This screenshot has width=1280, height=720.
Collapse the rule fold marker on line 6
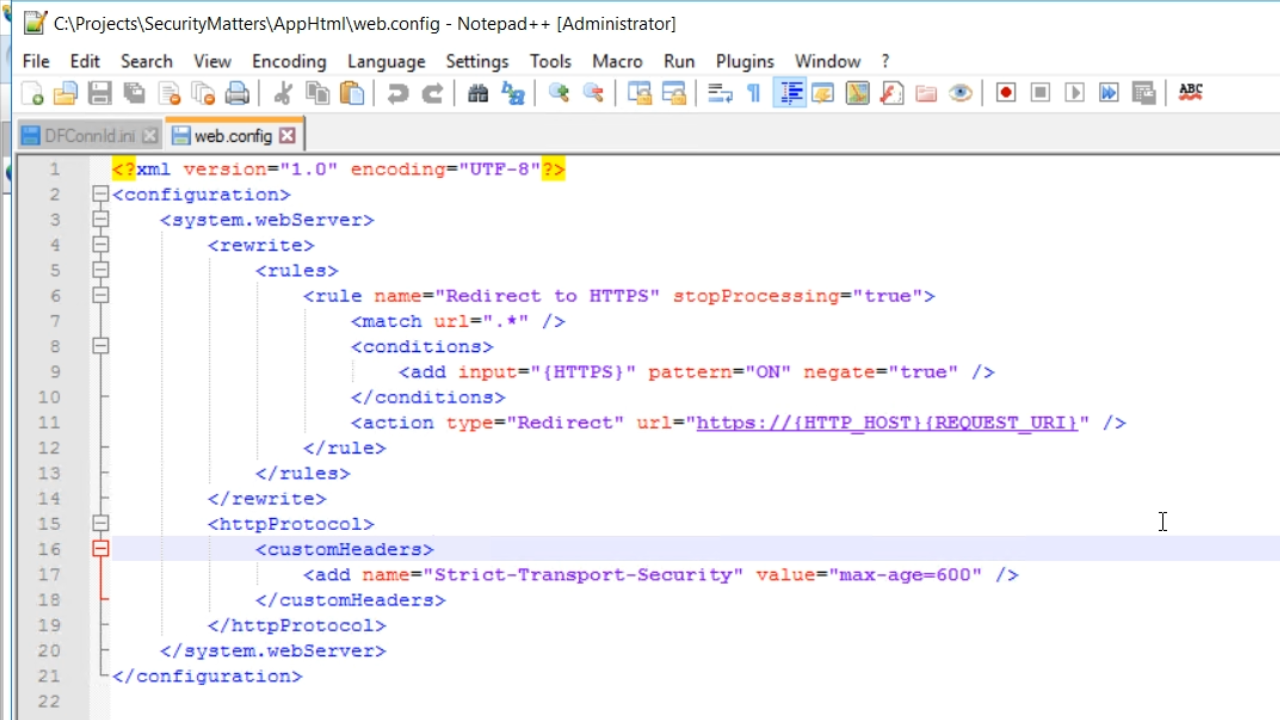100,296
